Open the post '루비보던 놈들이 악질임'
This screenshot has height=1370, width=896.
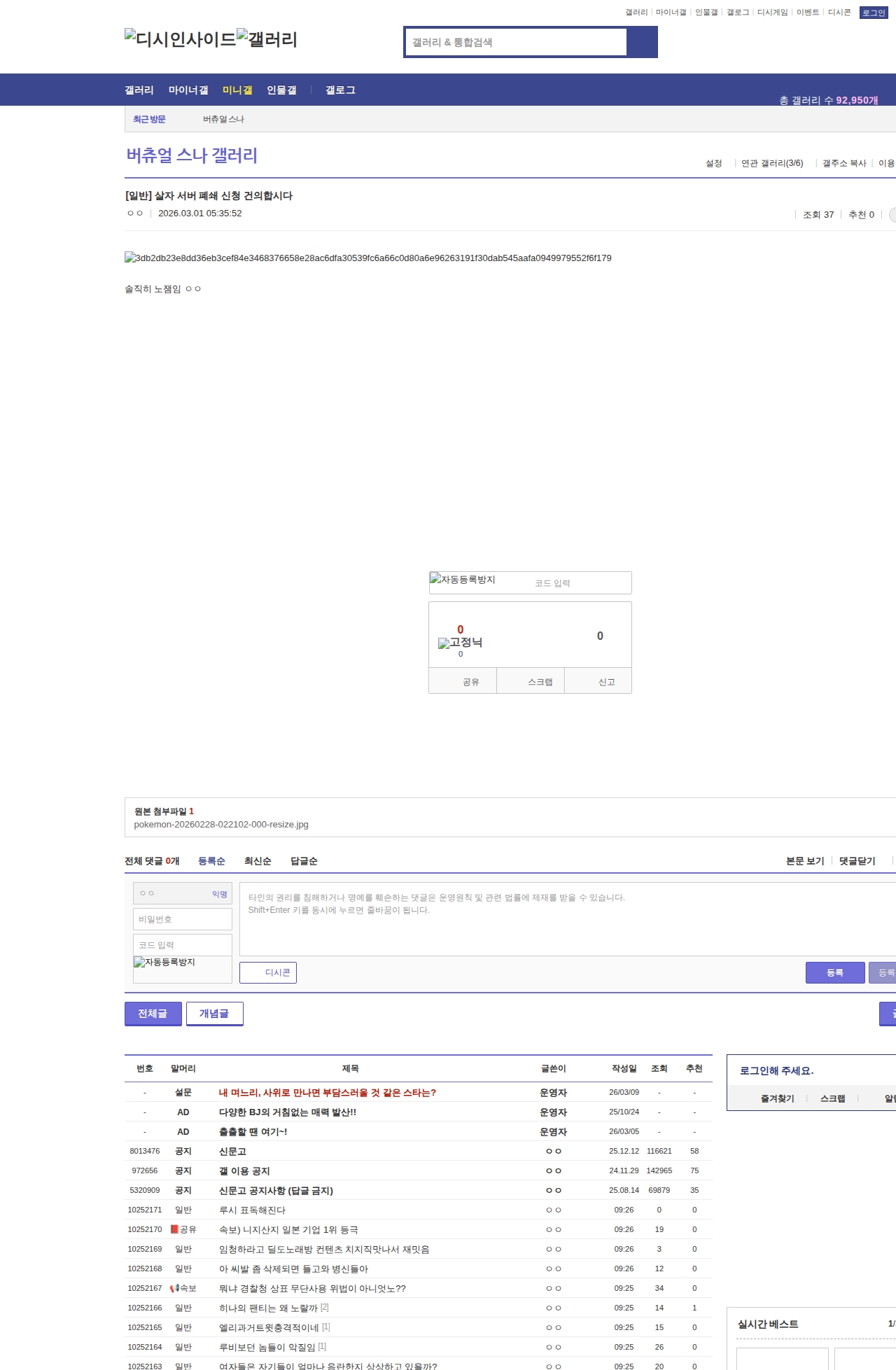point(267,1347)
